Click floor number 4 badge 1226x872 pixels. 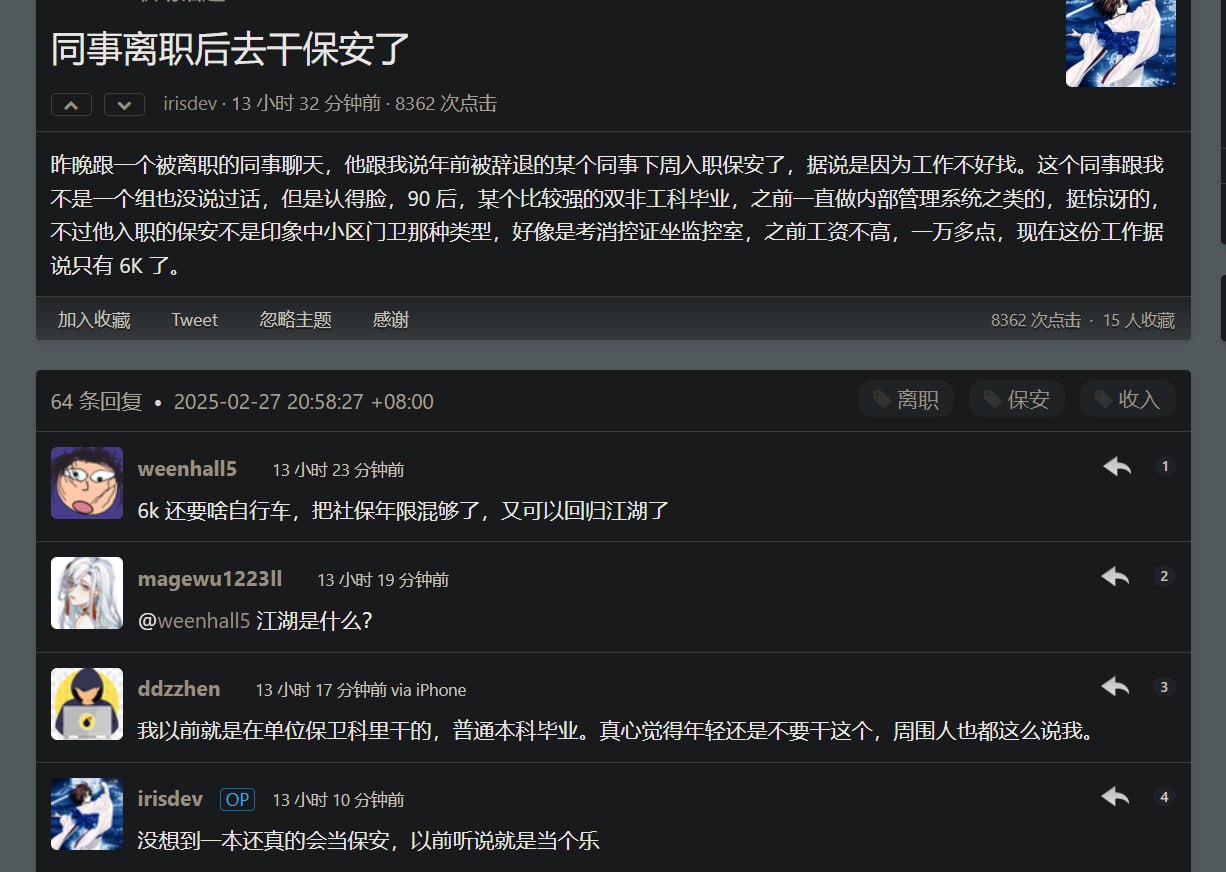pos(1163,797)
